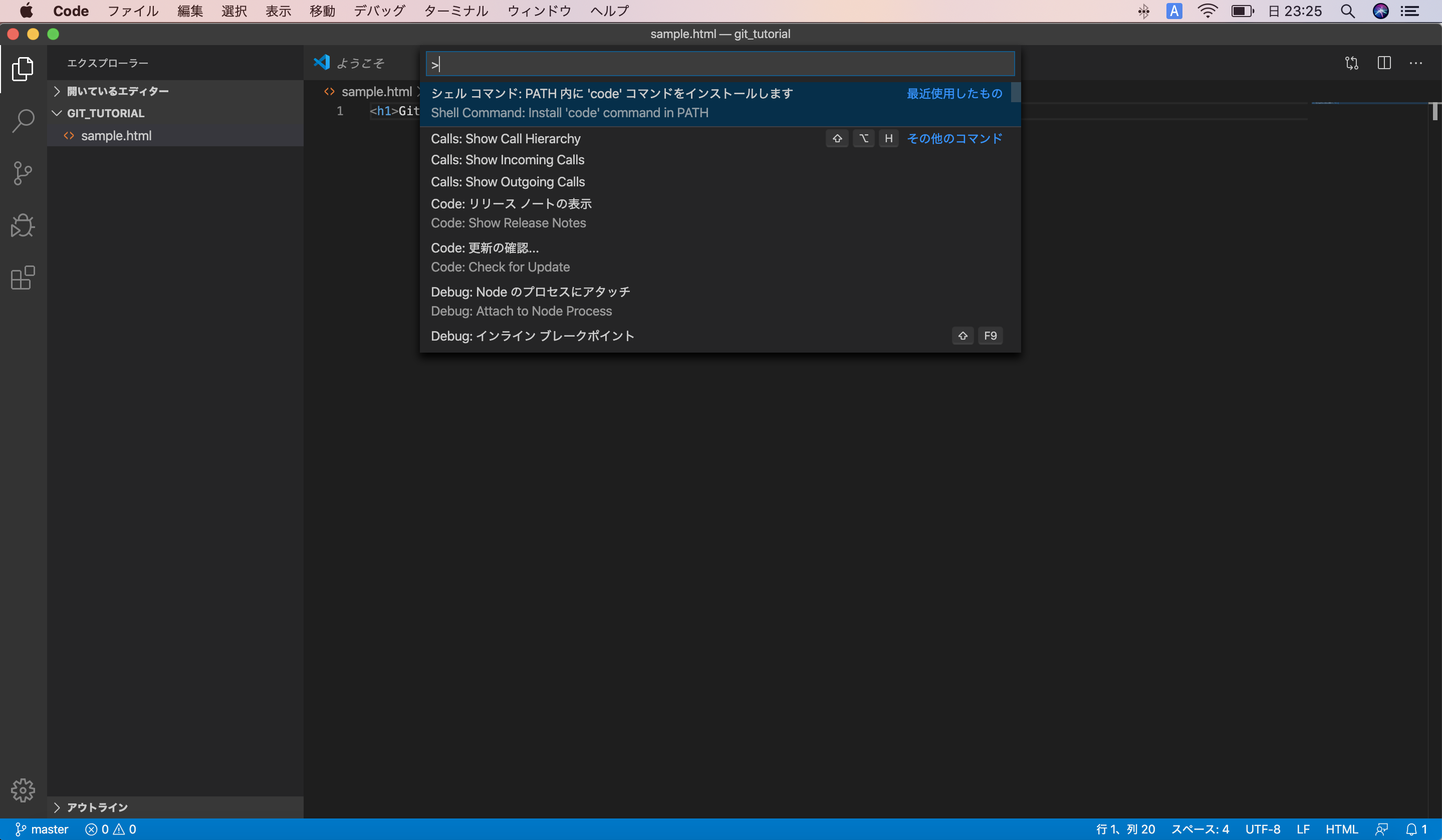
Task: Open Notification Center list icon
Action: pos(1410,11)
